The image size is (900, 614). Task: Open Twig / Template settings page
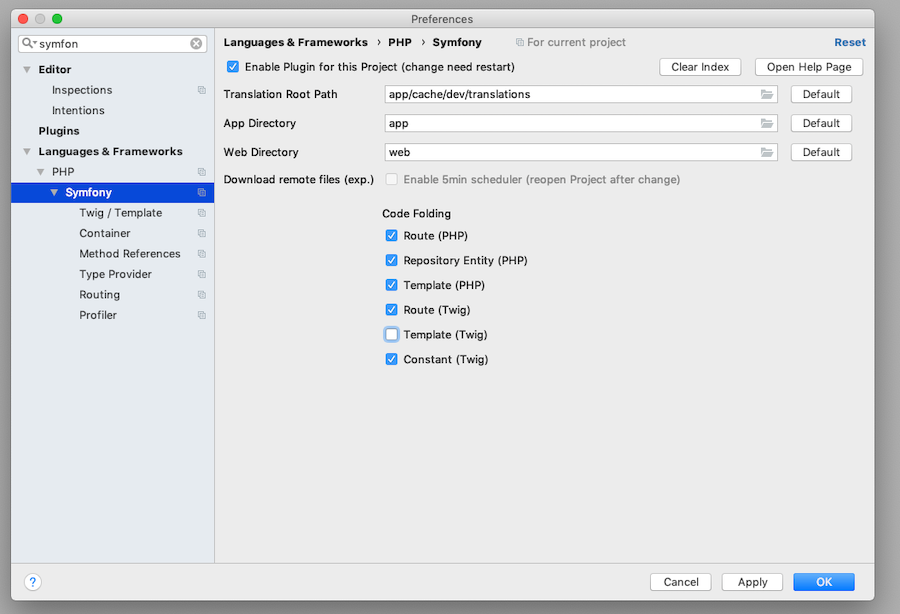[121, 213]
